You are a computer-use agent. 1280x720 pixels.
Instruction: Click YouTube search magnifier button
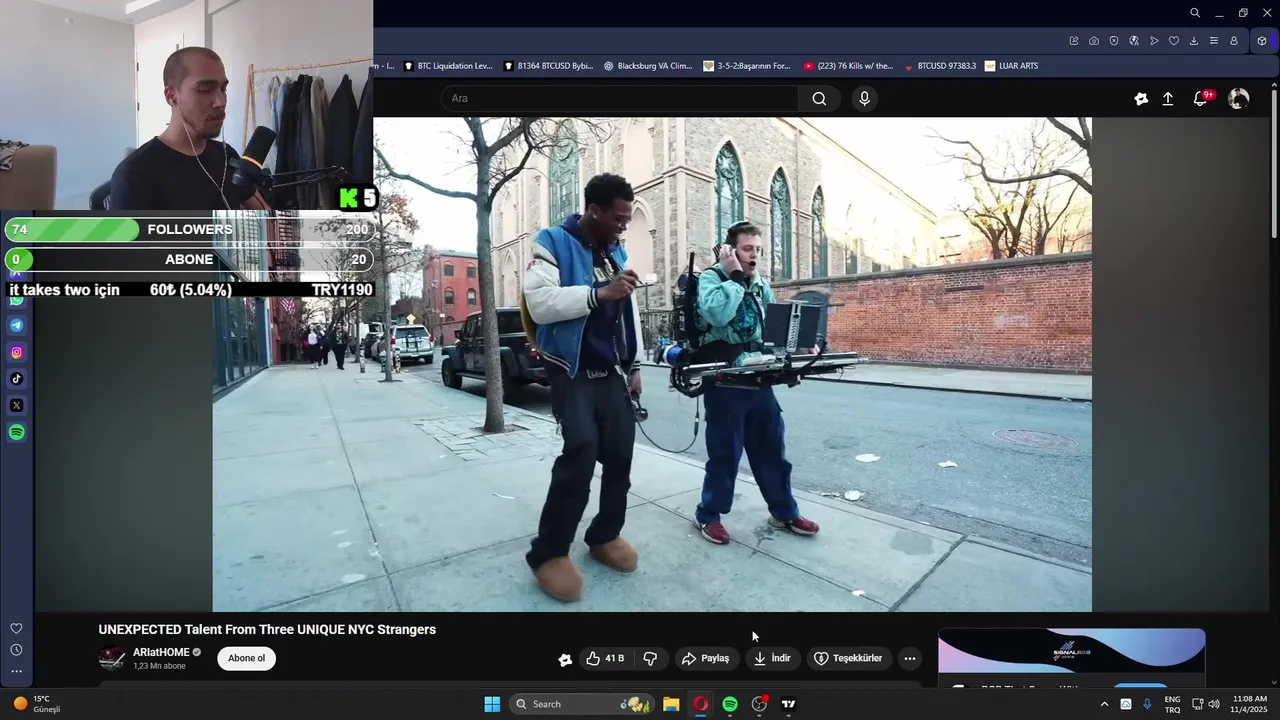pyautogui.click(x=819, y=98)
